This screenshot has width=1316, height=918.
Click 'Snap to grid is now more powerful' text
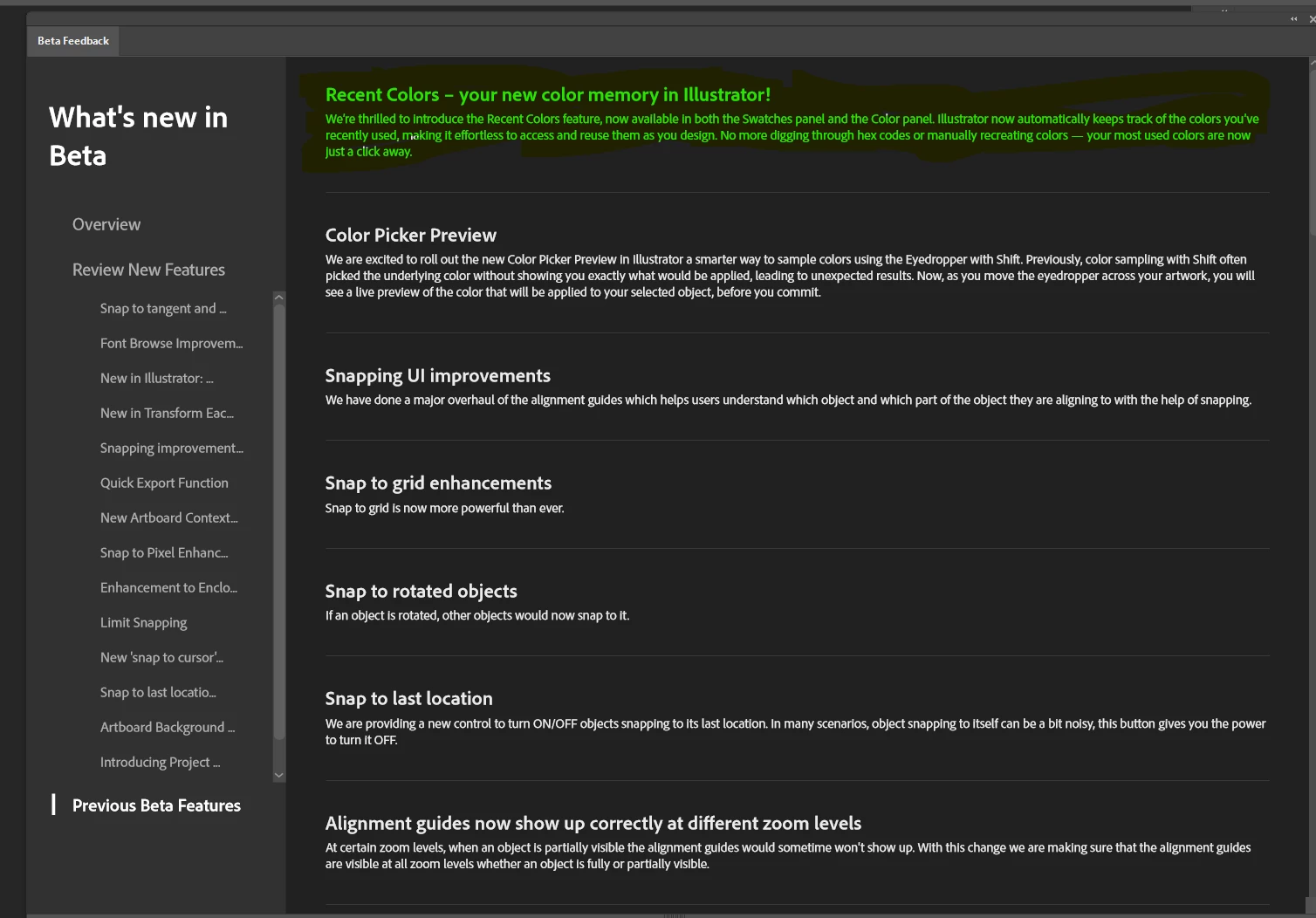(444, 508)
